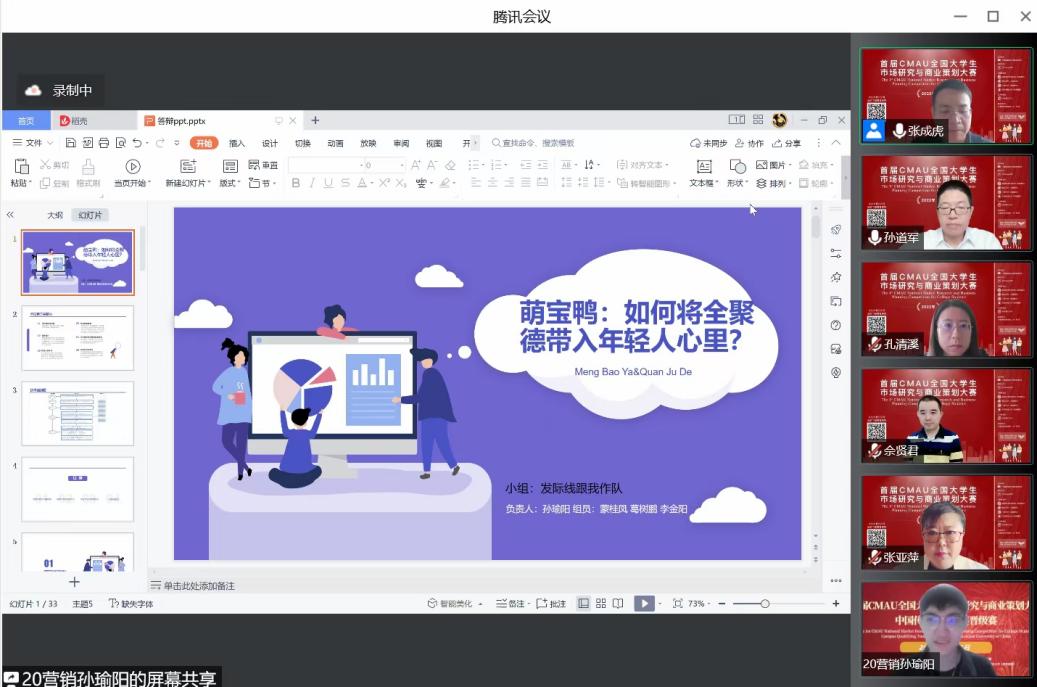Click the 分享 share button
1037x687 pixels.
786,143
